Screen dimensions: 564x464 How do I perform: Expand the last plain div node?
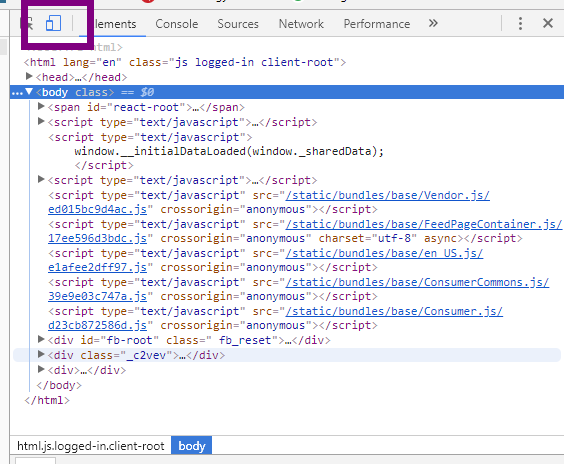click(x=41, y=369)
